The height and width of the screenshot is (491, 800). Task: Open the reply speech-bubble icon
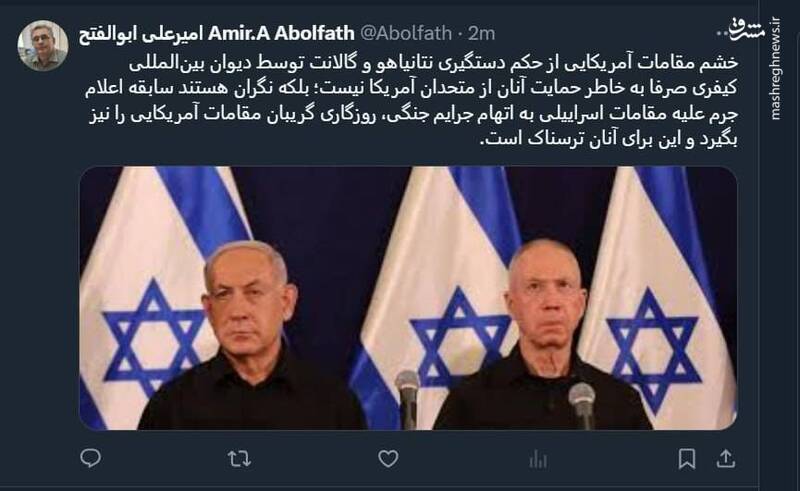tap(91, 458)
